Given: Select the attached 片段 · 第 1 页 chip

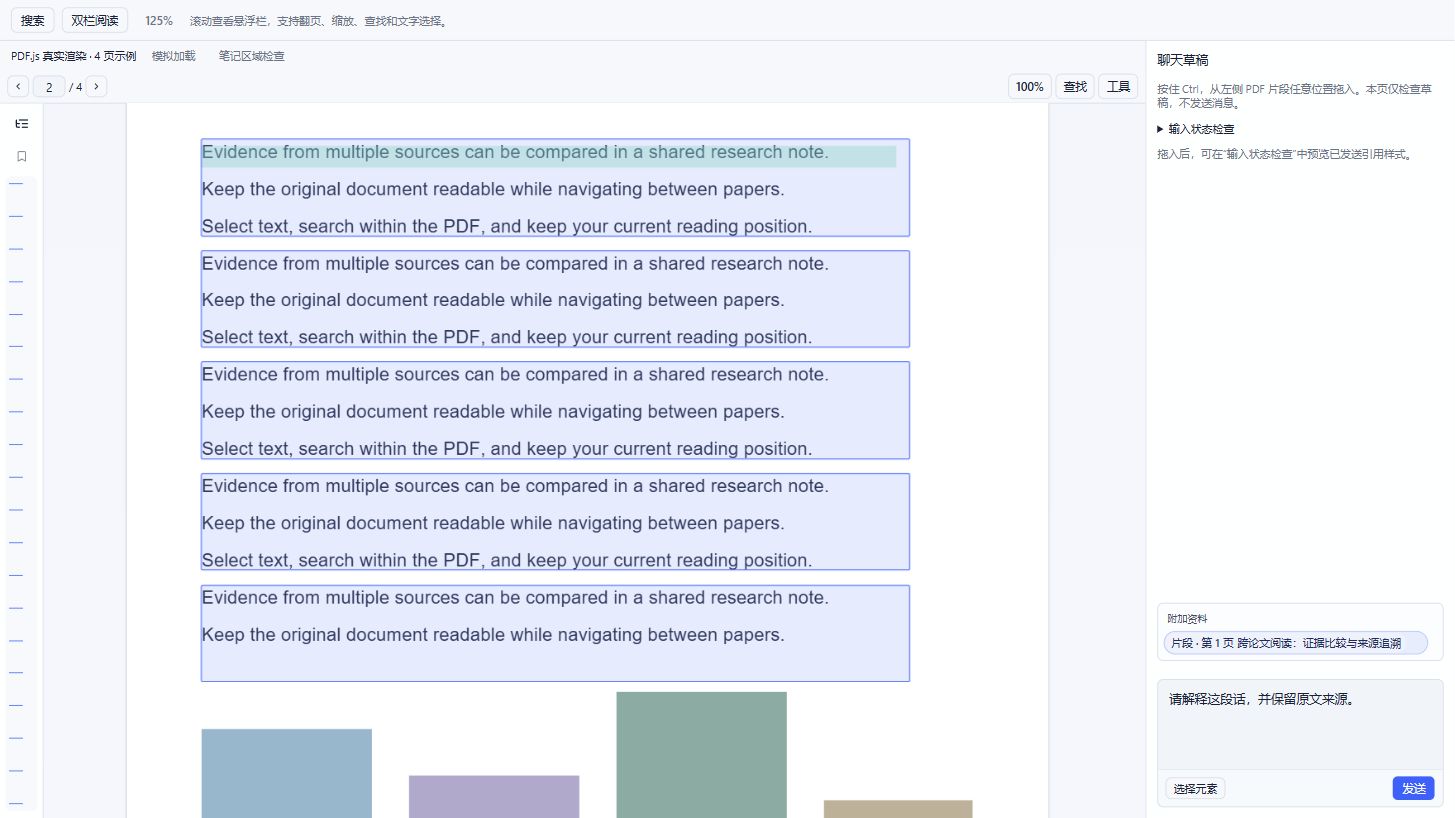Looking at the screenshot, I should pyautogui.click(x=1296, y=643).
